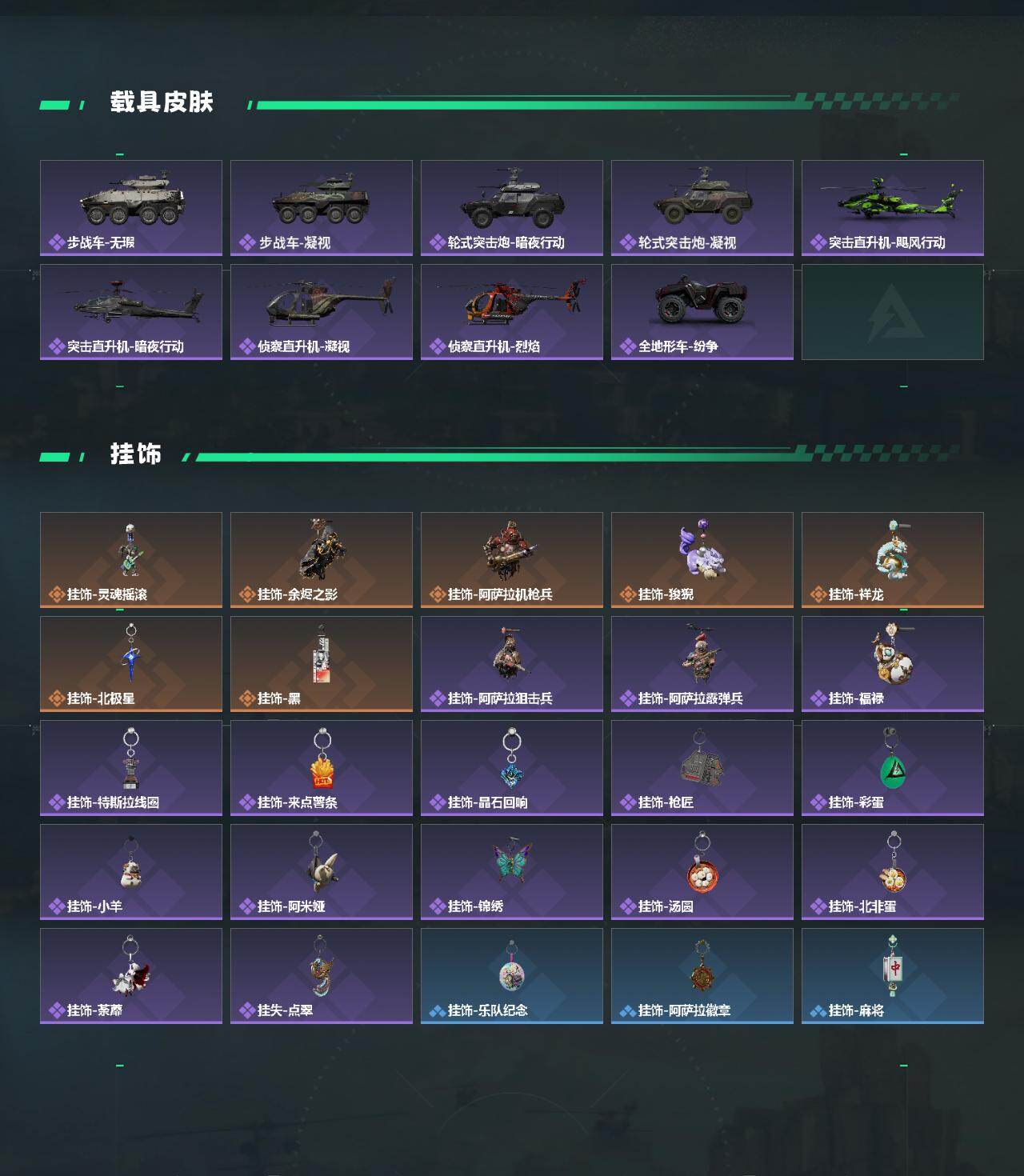Choose the 挂饰-小羊 sheep charm
Screen dimensions: 1024x1176
pos(131,872)
